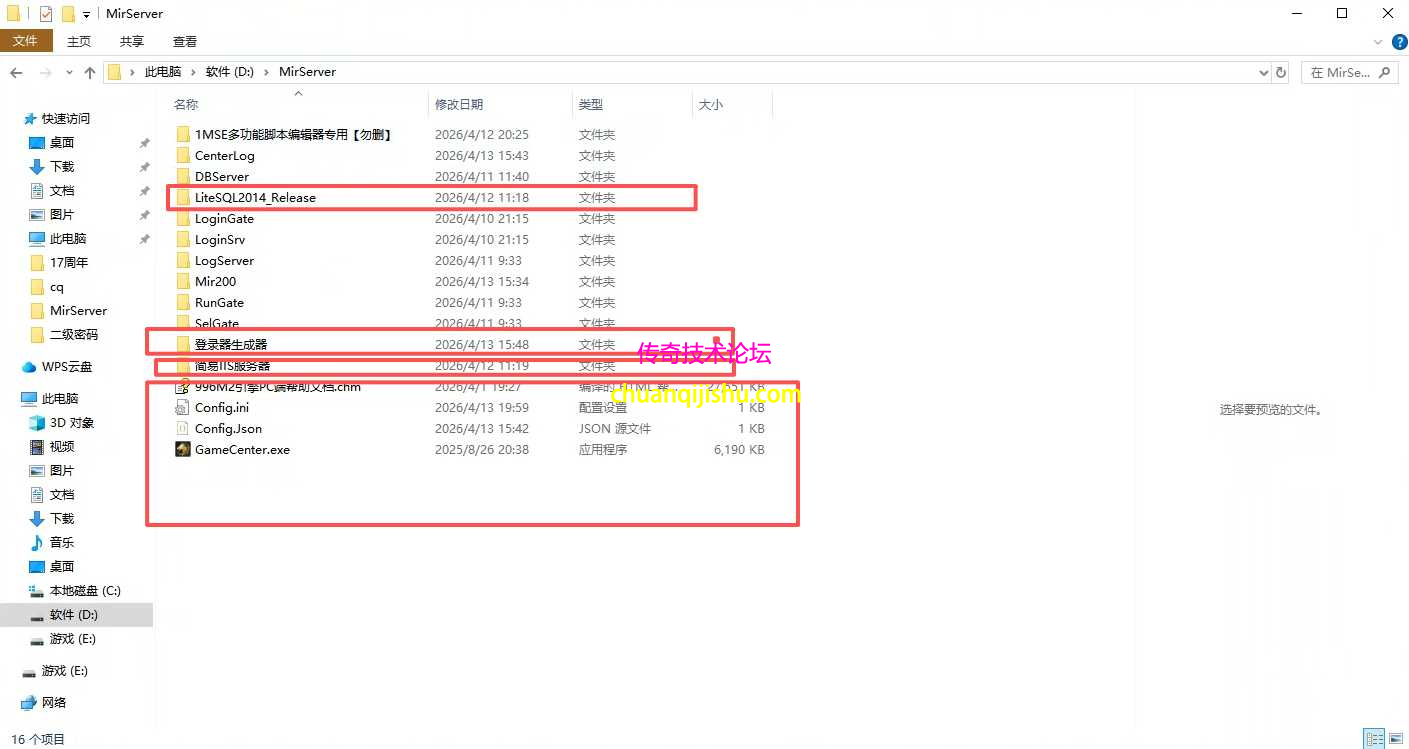Click the Config.ini file icon

[183, 408]
